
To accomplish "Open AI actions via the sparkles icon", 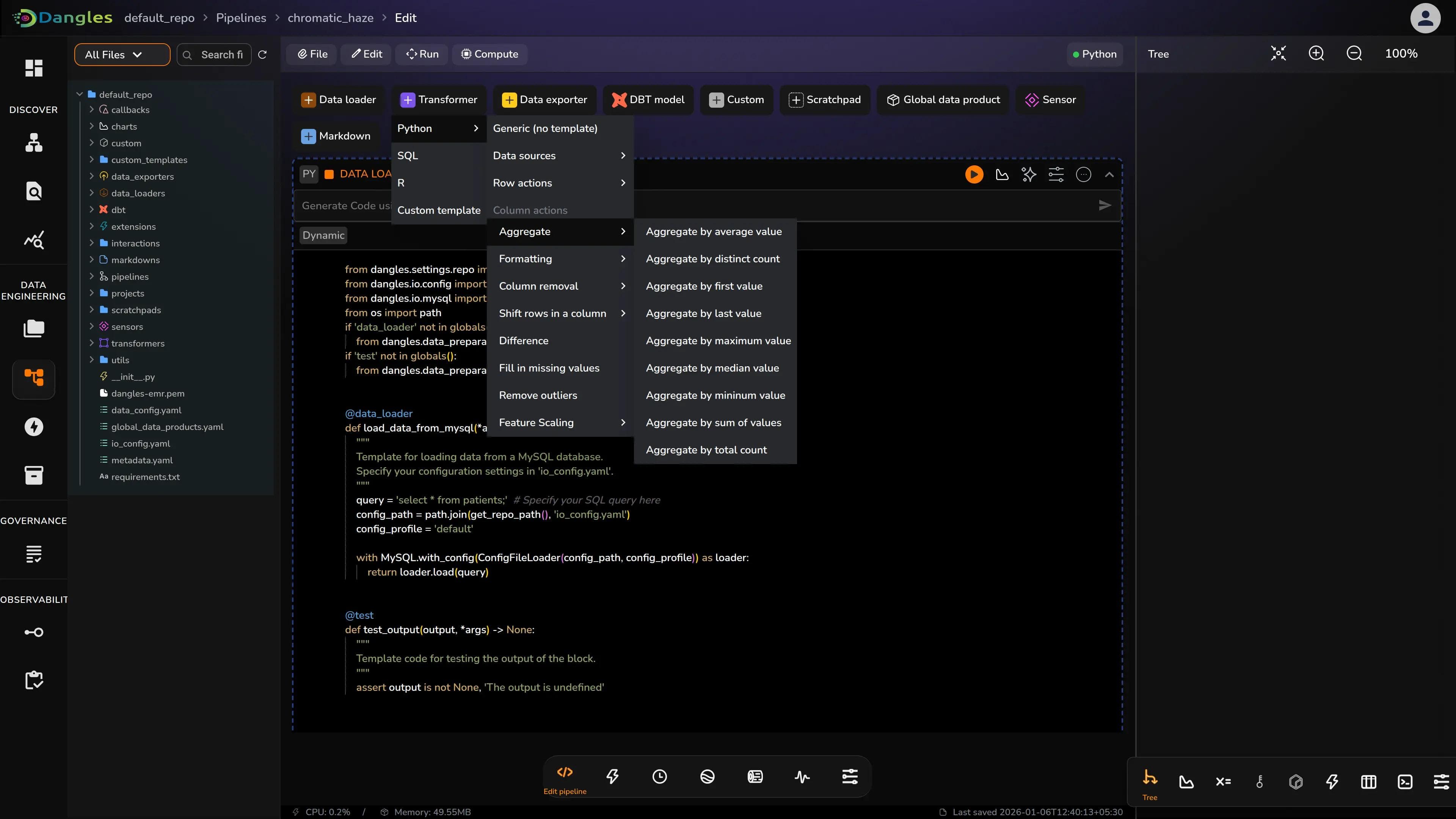I will [1029, 174].
